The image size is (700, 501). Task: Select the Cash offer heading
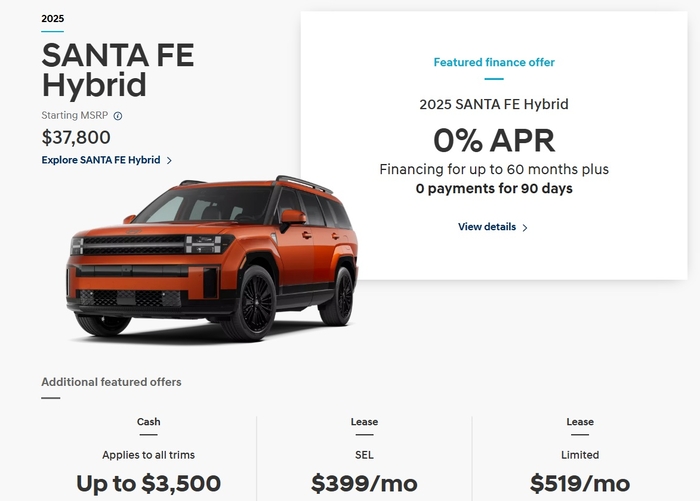click(x=149, y=422)
